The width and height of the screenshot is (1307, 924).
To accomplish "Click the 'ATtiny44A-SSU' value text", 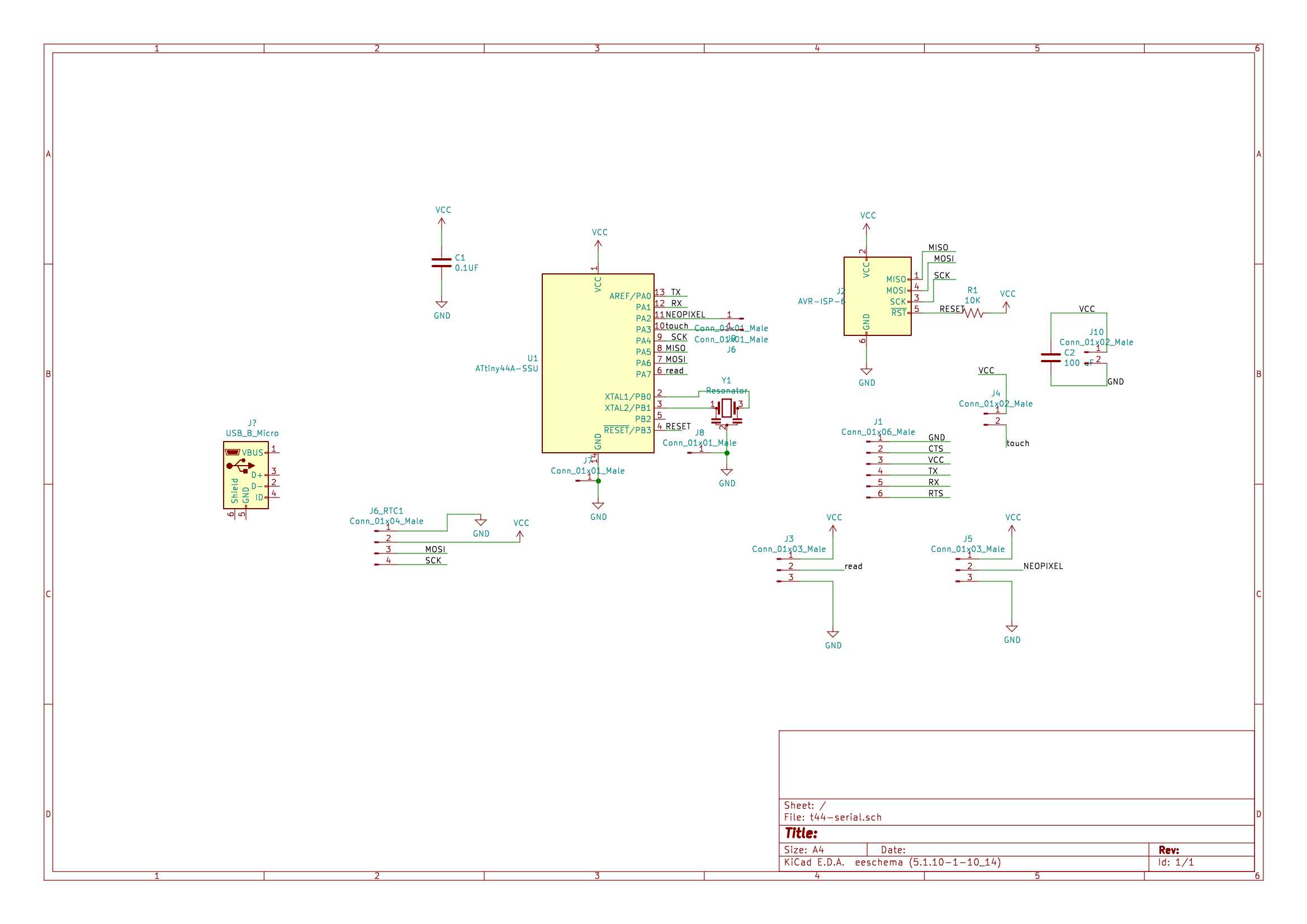I will [506, 369].
